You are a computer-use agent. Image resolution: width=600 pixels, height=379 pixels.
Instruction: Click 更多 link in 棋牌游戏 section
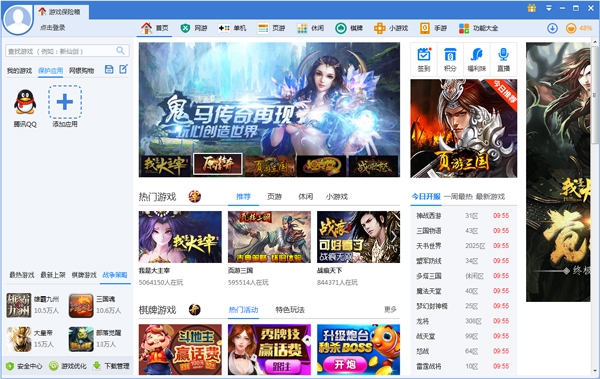pos(390,309)
